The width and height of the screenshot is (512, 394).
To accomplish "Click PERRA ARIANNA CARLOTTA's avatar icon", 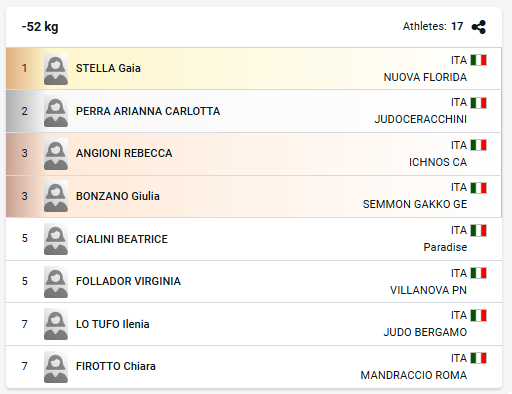I will point(56,111).
